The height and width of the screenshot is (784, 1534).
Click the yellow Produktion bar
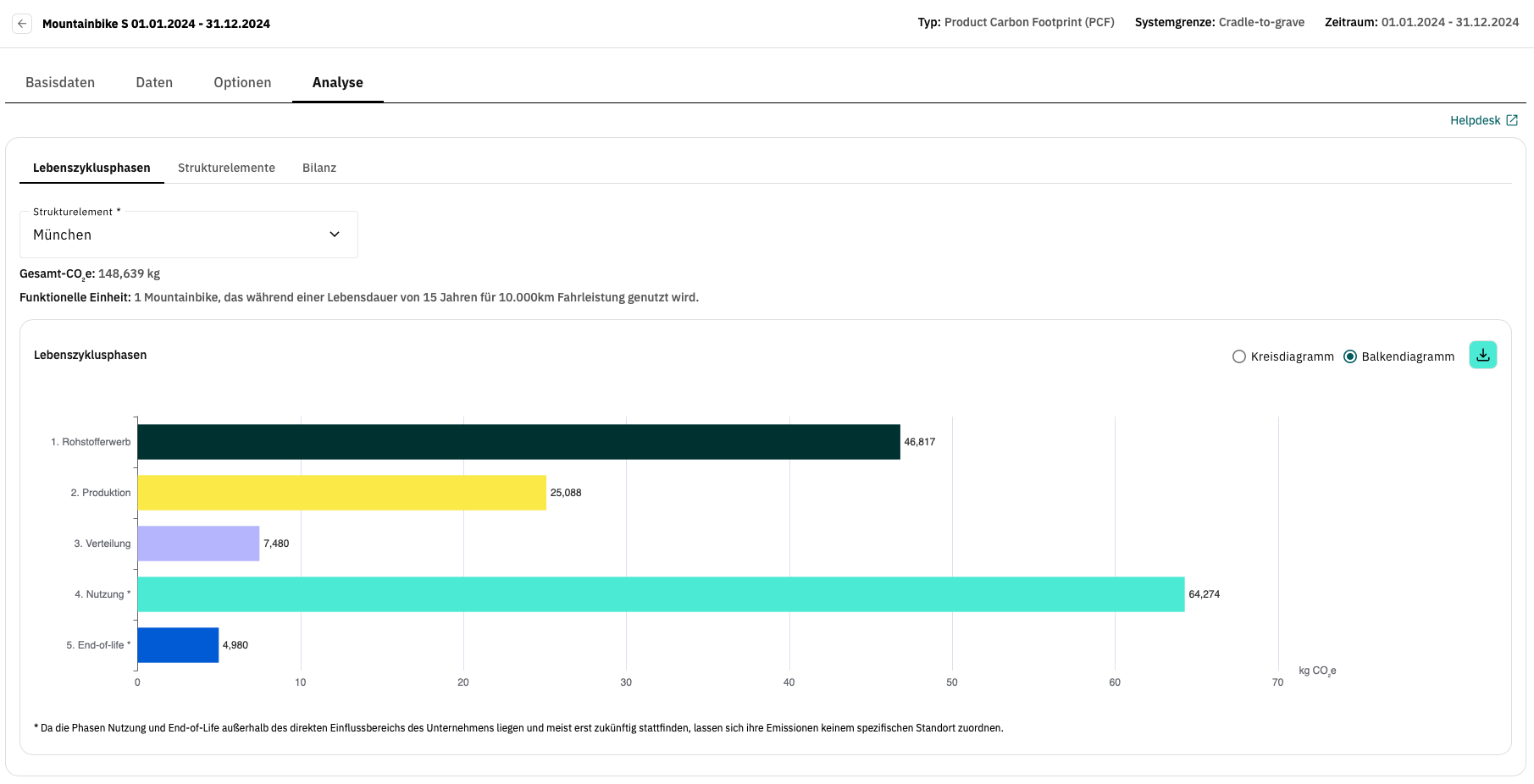pos(341,493)
